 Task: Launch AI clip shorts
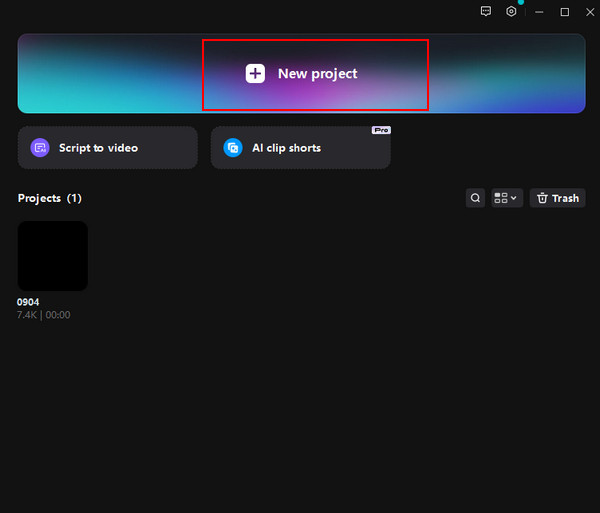(x=300, y=148)
